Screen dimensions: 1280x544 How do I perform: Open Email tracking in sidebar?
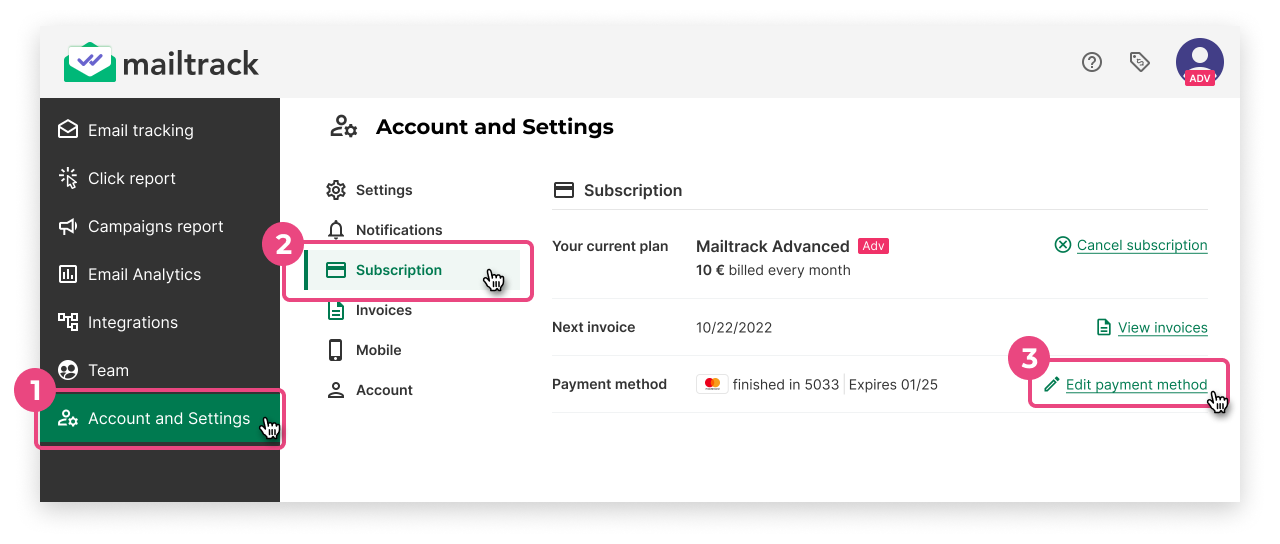tap(140, 130)
